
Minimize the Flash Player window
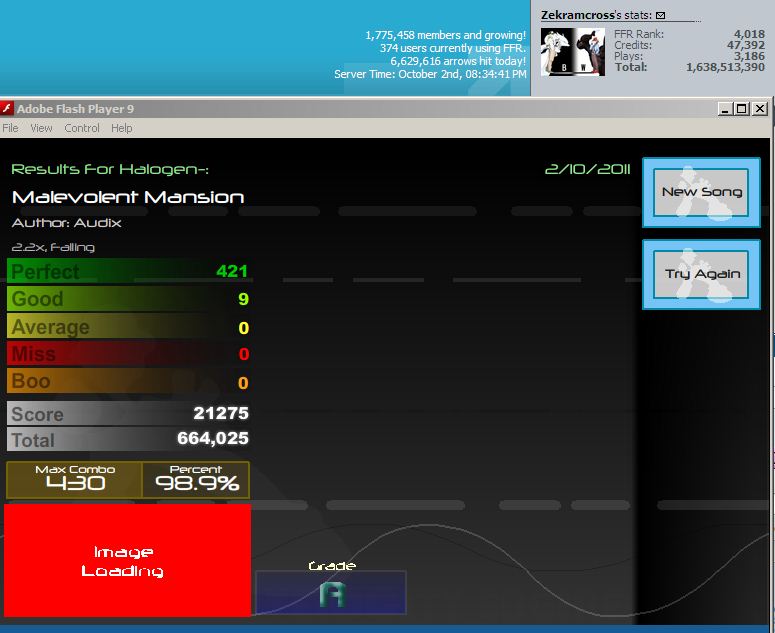click(x=725, y=109)
